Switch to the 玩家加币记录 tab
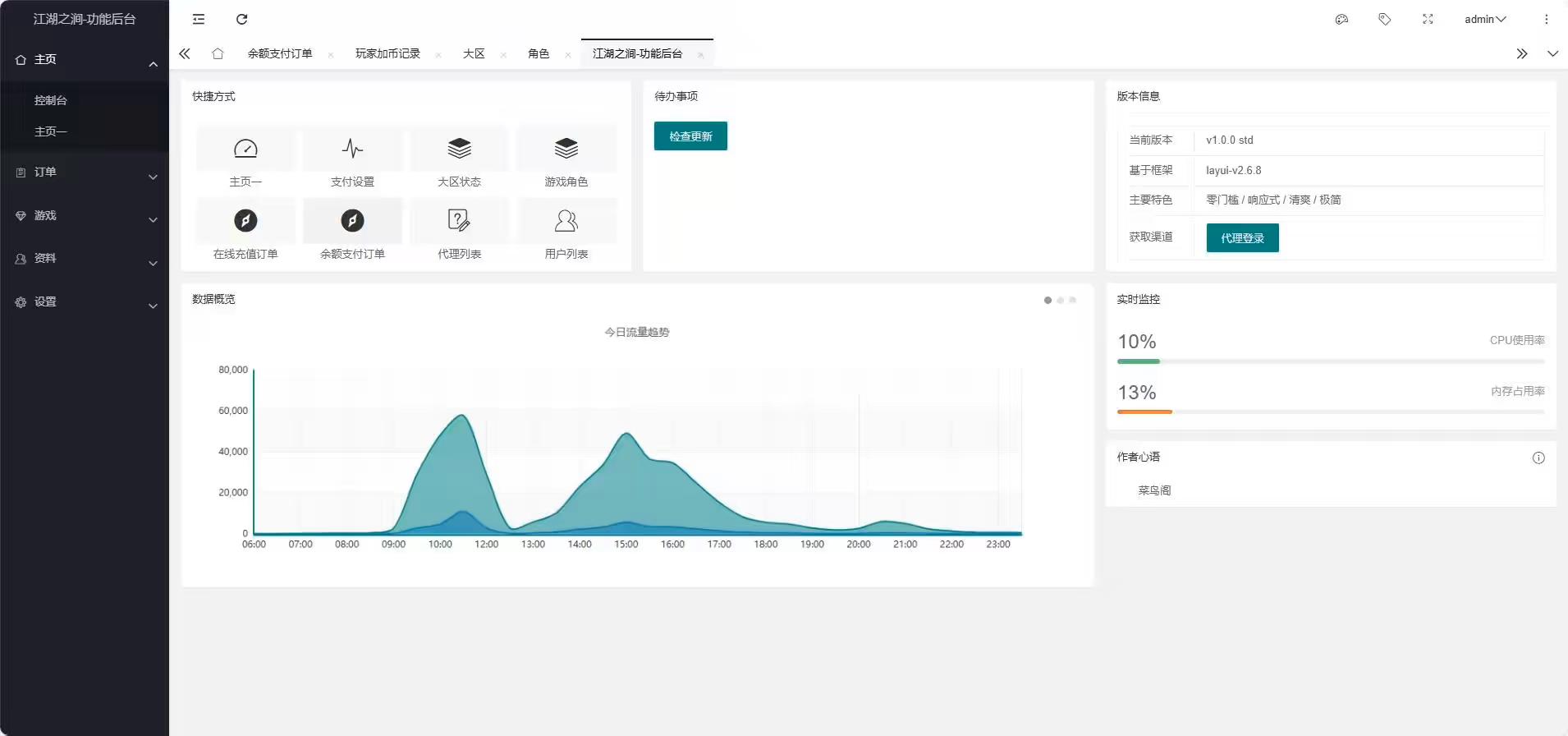Viewport: 1568px width, 736px height. coord(387,53)
